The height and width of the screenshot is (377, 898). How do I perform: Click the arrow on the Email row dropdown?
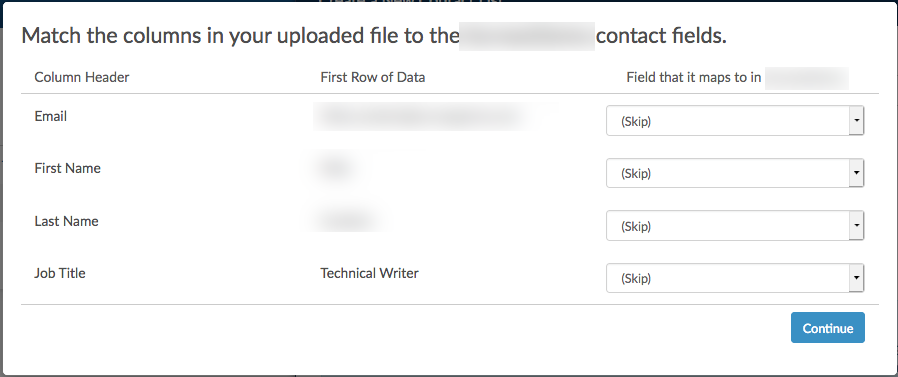pos(856,121)
